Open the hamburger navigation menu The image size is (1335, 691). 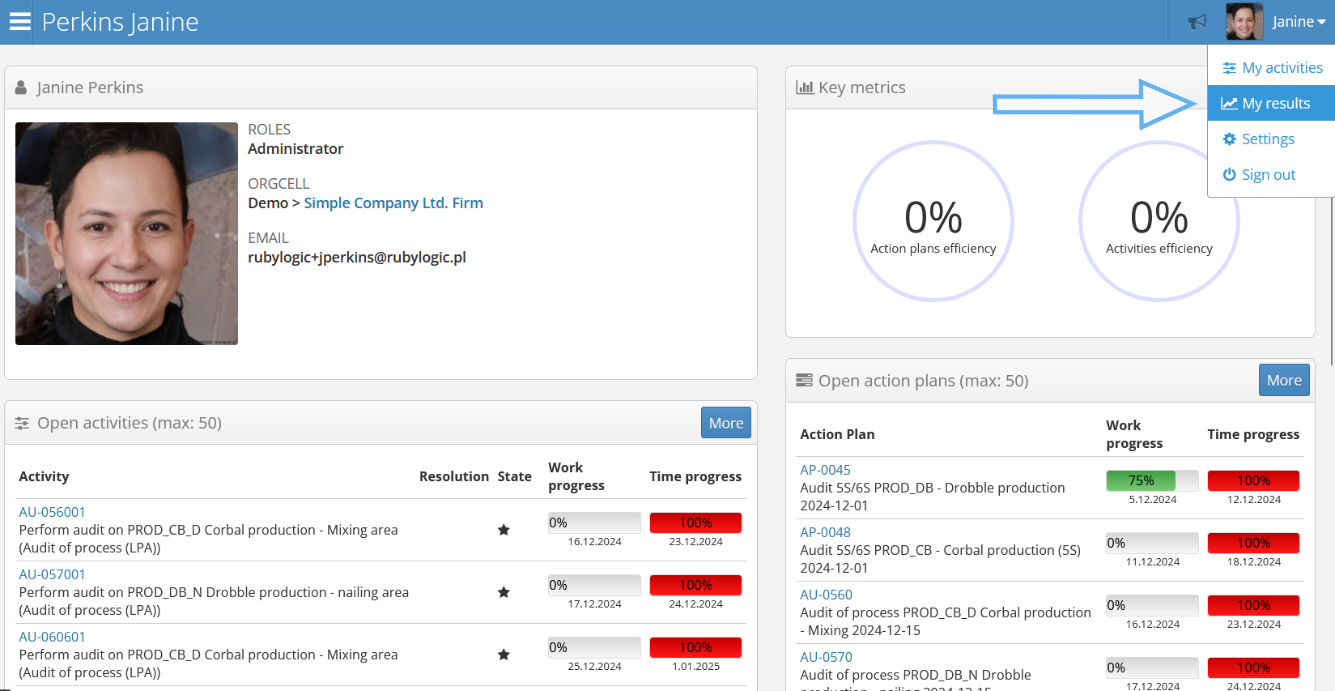(x=20, y=21)
